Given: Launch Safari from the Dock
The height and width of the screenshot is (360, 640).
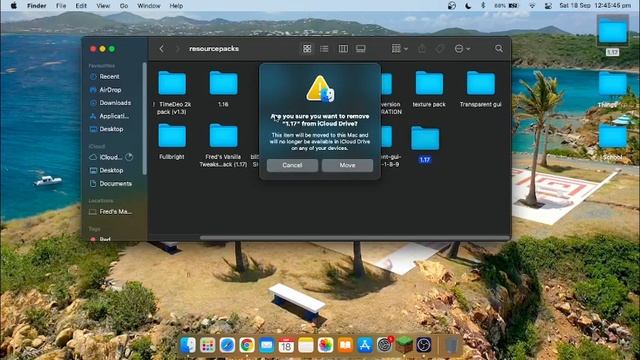Looking at the screenshot, I should [227, 345].
